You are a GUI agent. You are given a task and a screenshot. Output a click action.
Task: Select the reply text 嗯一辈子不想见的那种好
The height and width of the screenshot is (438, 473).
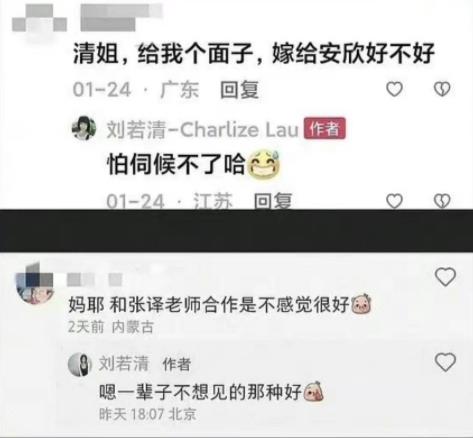coord(200,392)
